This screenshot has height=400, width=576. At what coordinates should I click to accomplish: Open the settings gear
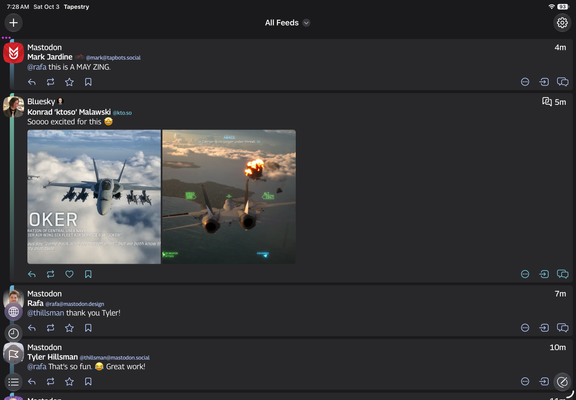tap(562, 23)
